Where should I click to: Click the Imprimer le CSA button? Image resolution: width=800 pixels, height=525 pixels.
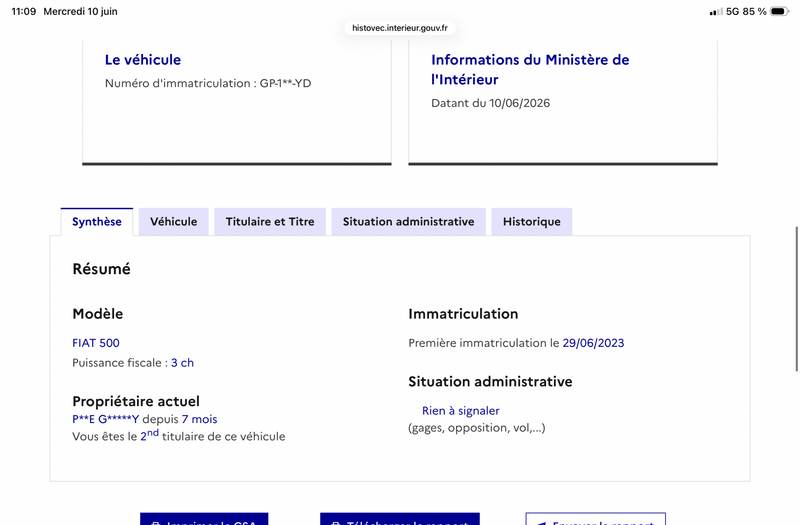point(204,519)
